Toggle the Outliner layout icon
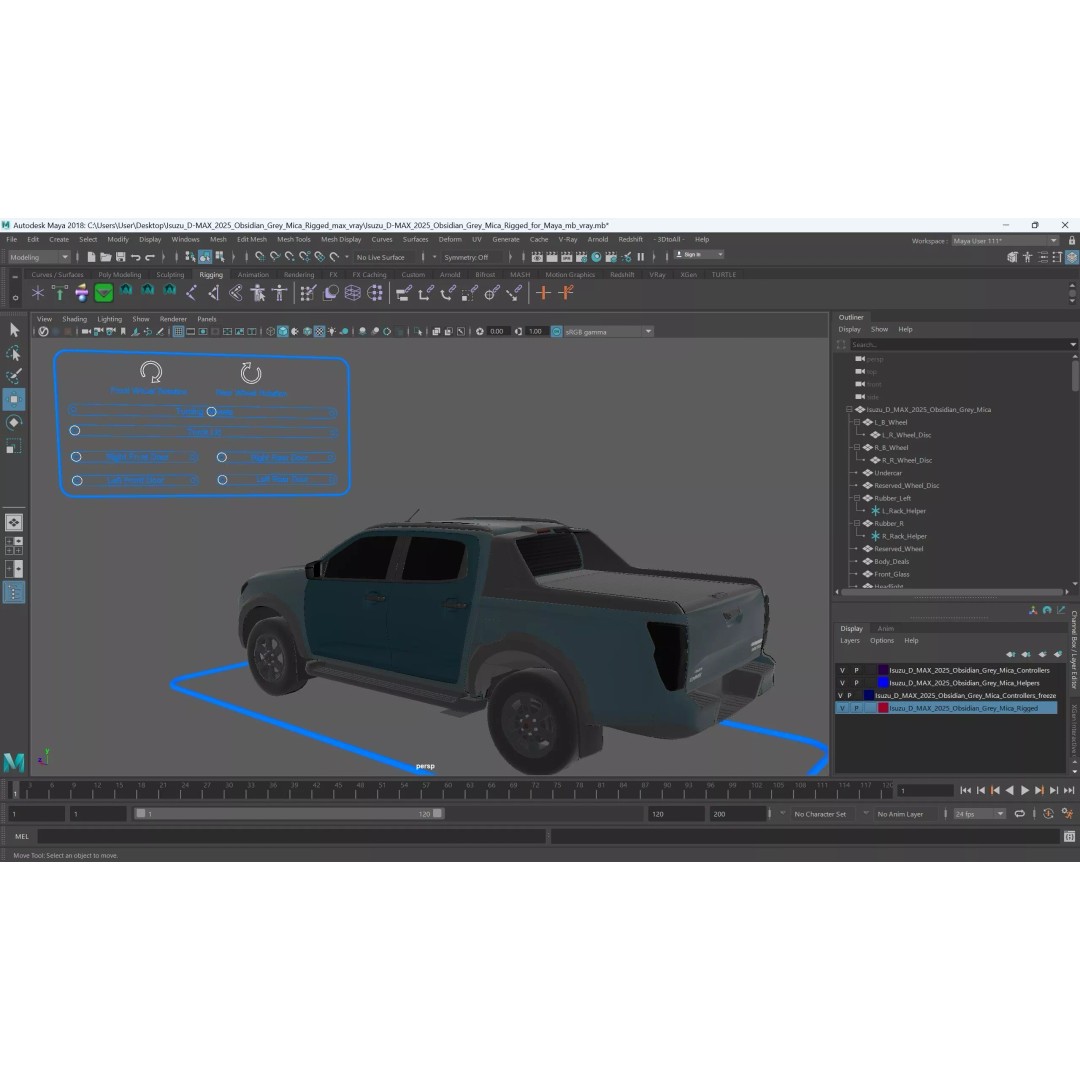The width and height of the screenshot is (1080, 1080). click(x=14, y=592)
